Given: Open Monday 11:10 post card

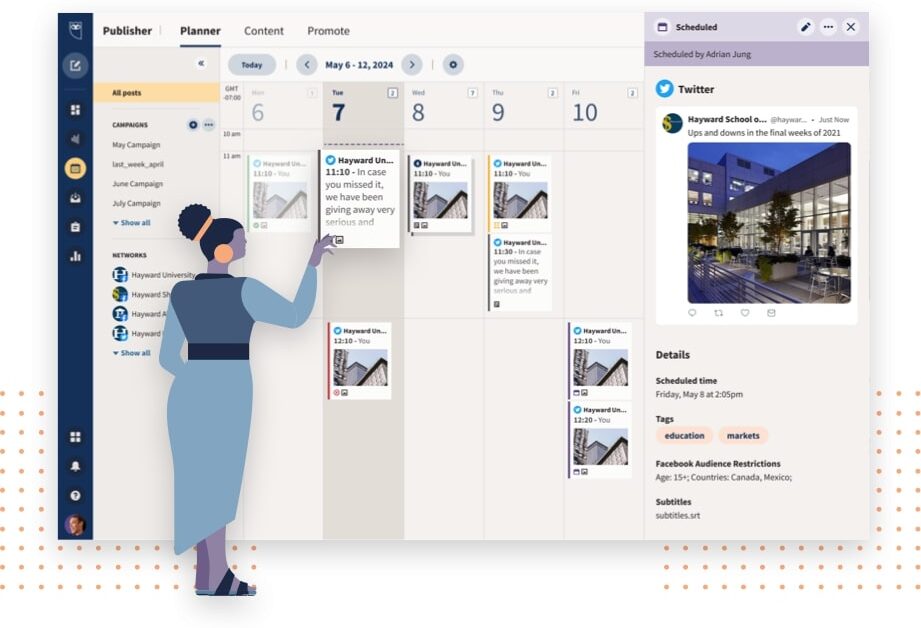Looking at the screenshot, I should pyautogui.click(x=280, y=193).
